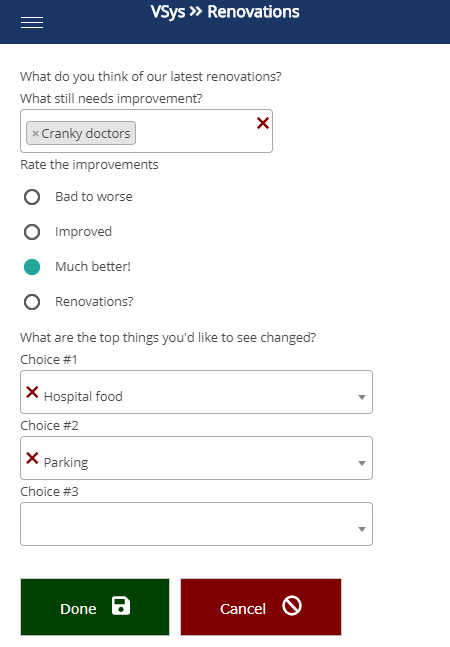Screen dimensions: 450x647
Task: Expand the Choice #2 dropdown arrow
Action: 362,463
